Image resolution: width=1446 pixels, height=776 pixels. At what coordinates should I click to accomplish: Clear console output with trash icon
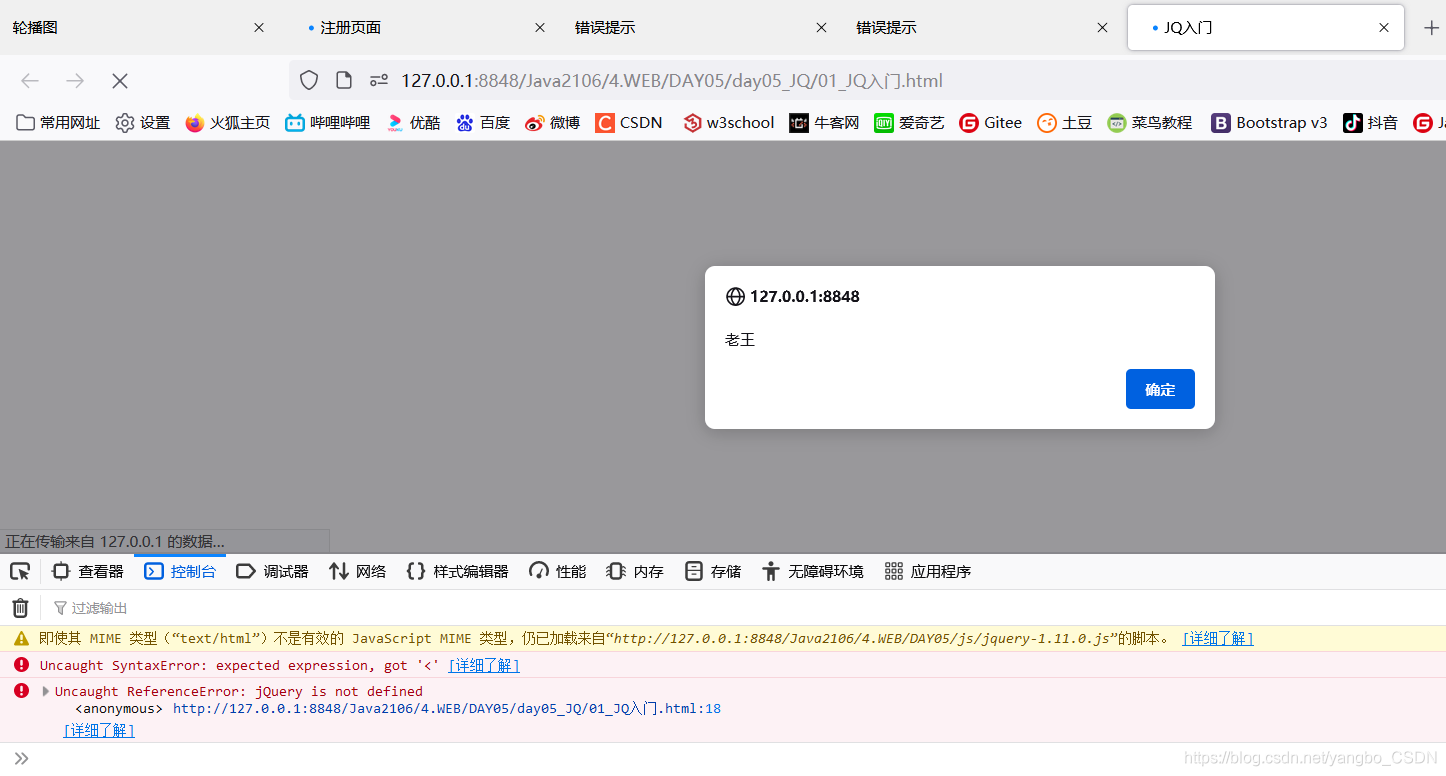click(x=20, y=608)
